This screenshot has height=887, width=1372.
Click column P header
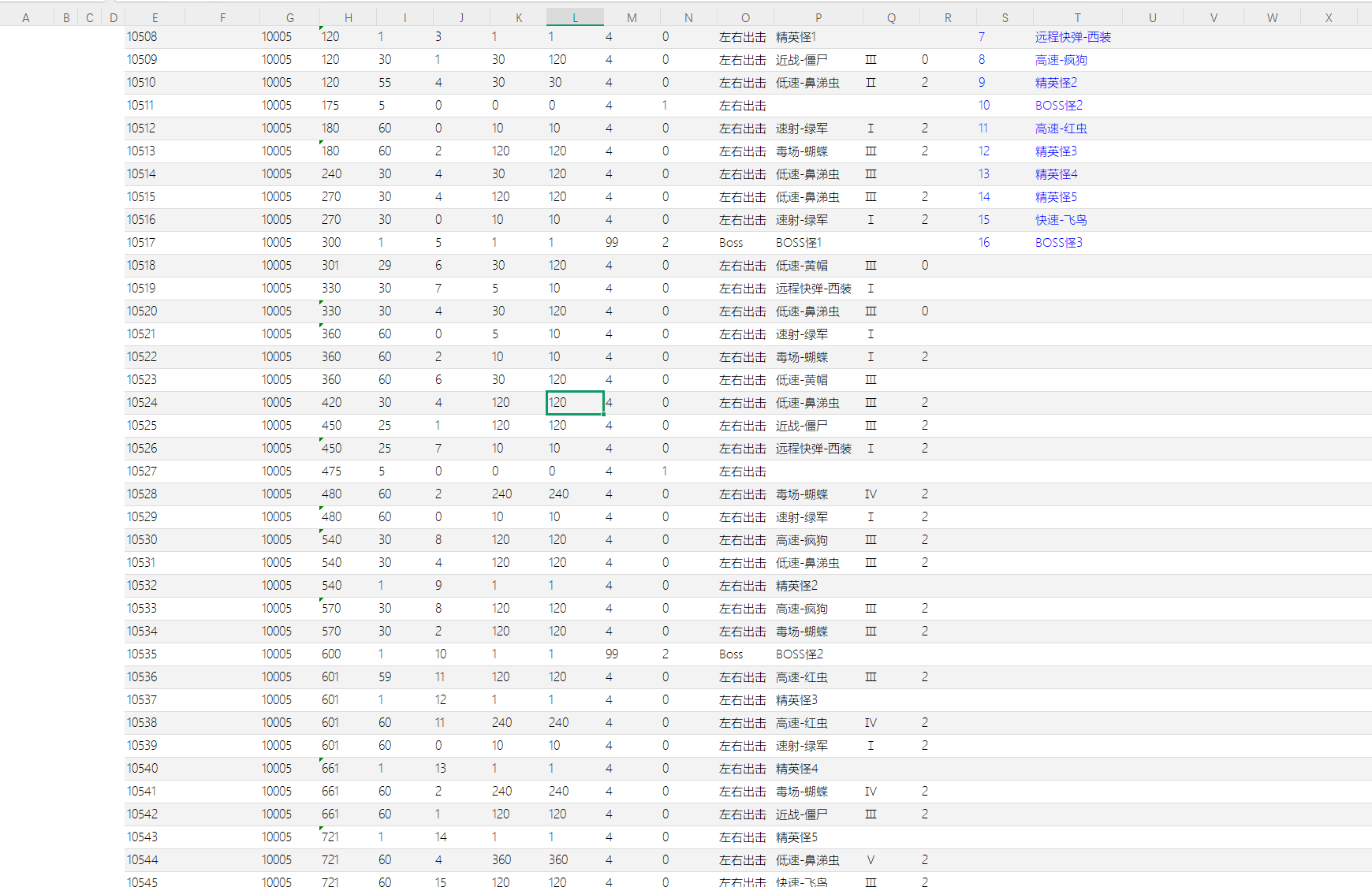[x=818, y=17]
